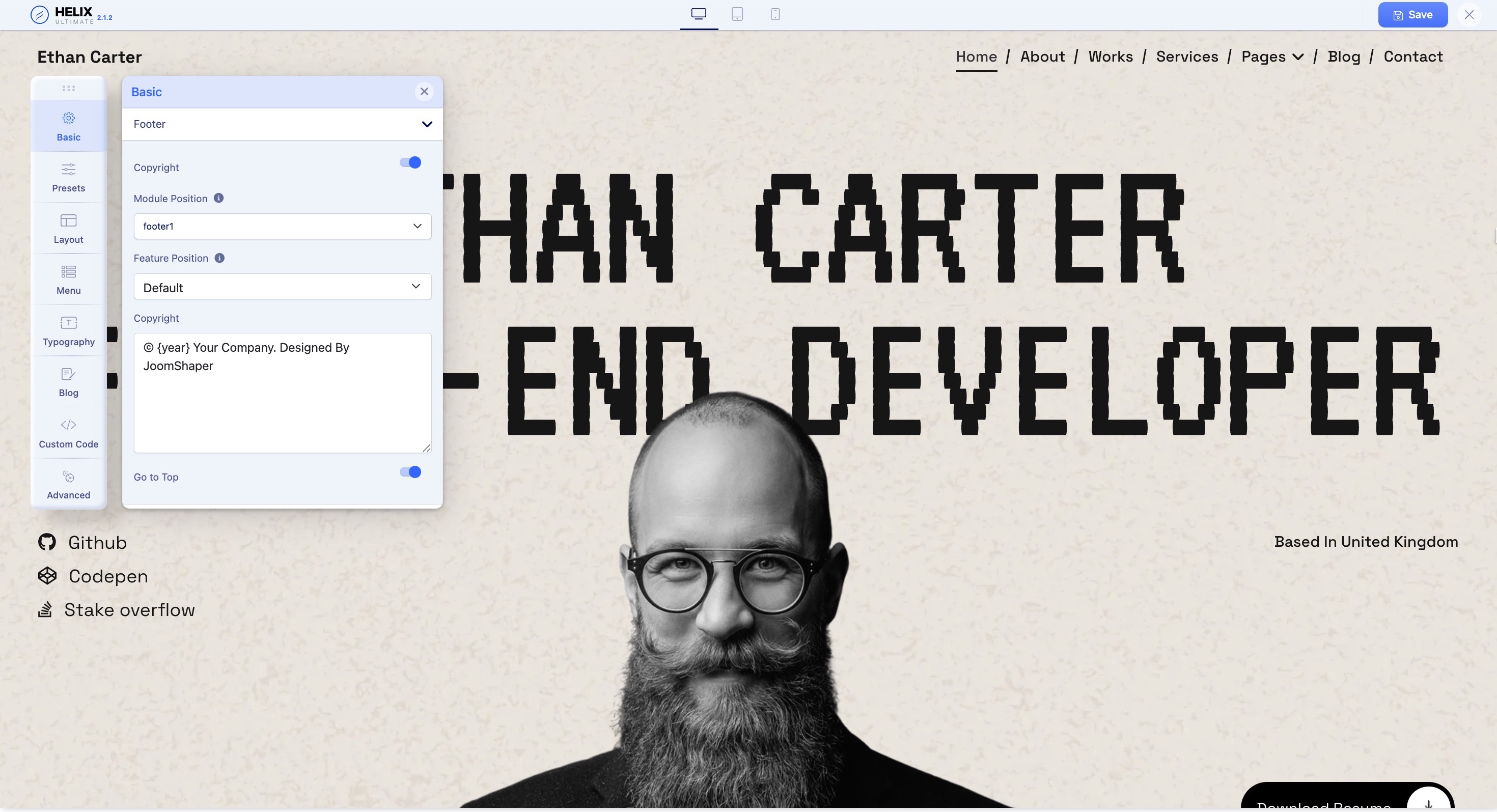Switch to tablet preview mode

tap(737, 15)
